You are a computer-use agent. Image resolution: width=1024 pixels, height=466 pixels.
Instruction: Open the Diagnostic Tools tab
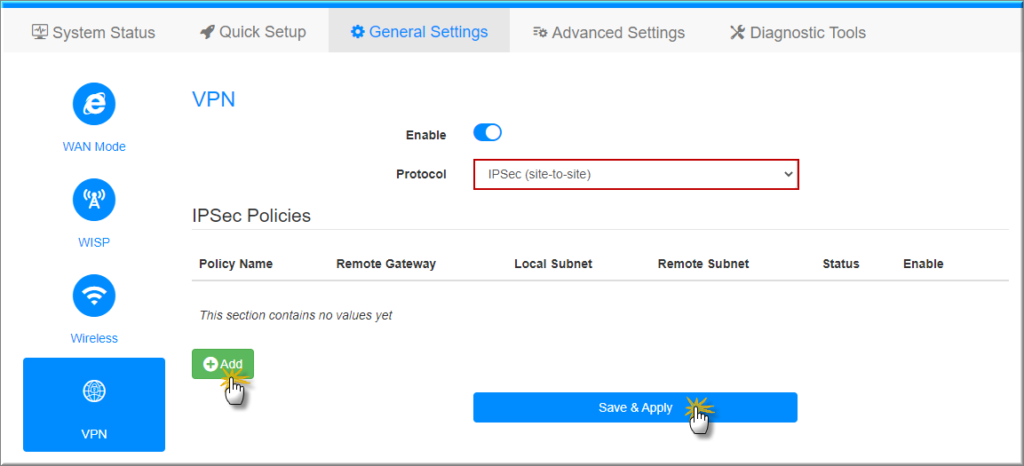(798, 32)
